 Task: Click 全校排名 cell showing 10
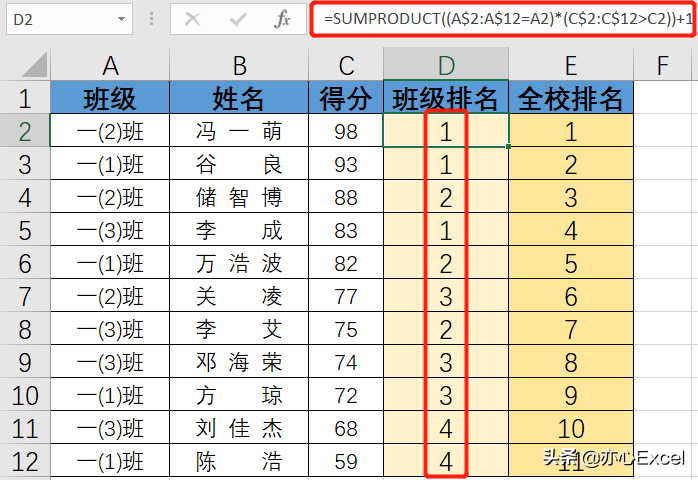click(571, 427)
